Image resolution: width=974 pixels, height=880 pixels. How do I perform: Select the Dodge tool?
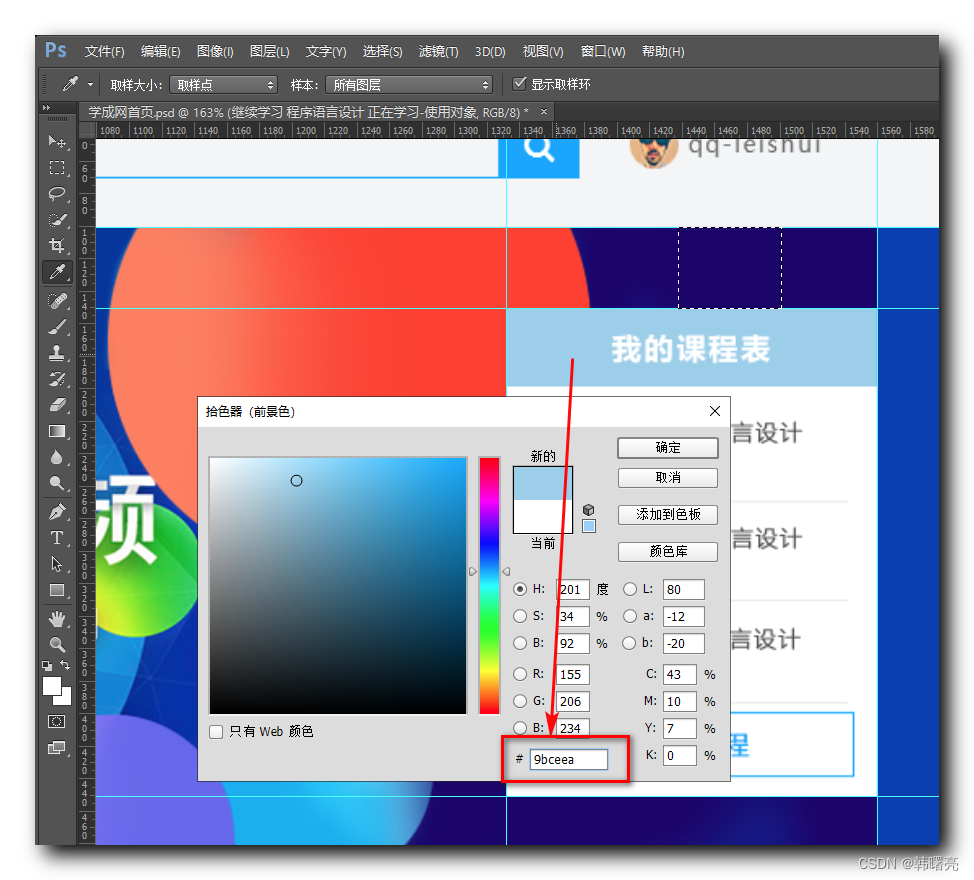(57, 483)
